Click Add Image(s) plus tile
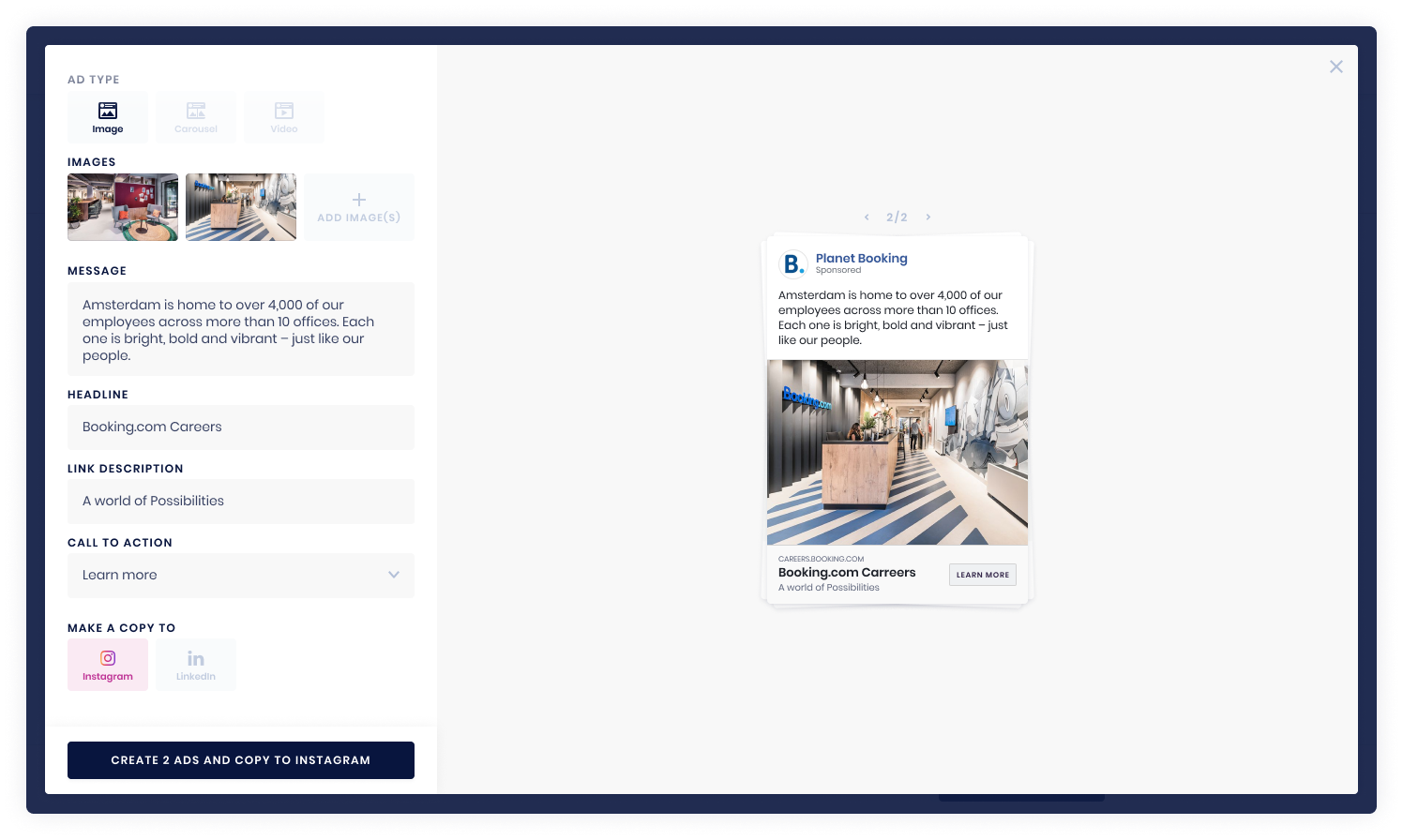The image size is (1403, 840). [x=359, y=207]
